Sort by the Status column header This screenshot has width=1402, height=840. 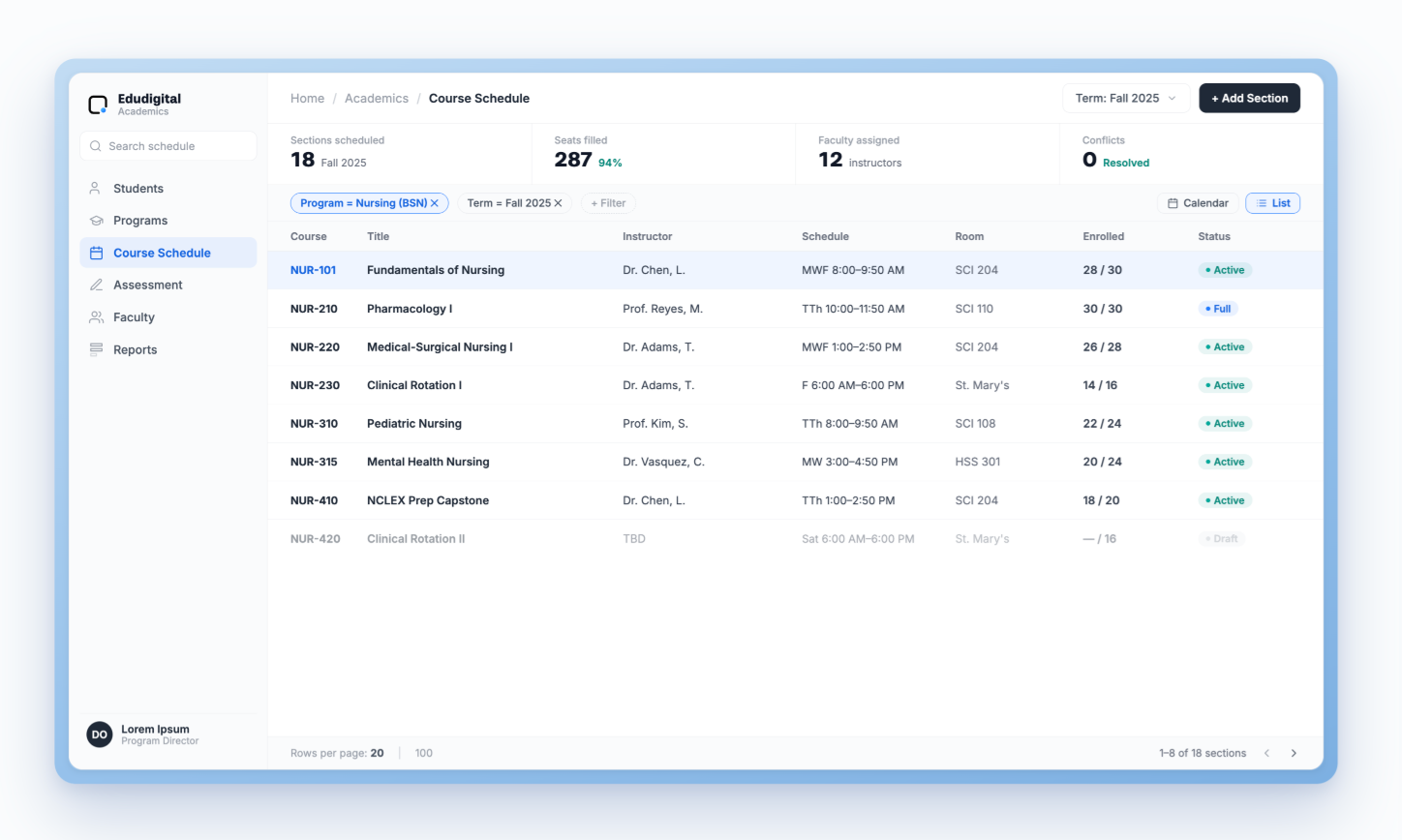(1214, 236)
